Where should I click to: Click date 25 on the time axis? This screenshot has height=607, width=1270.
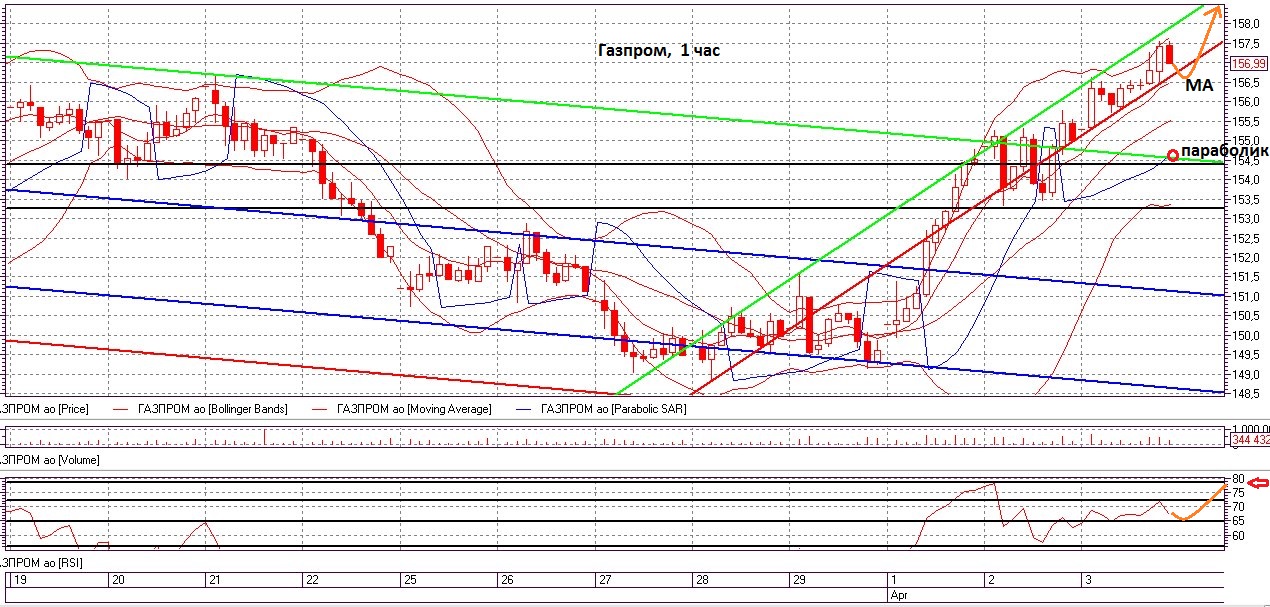[408, 580]
